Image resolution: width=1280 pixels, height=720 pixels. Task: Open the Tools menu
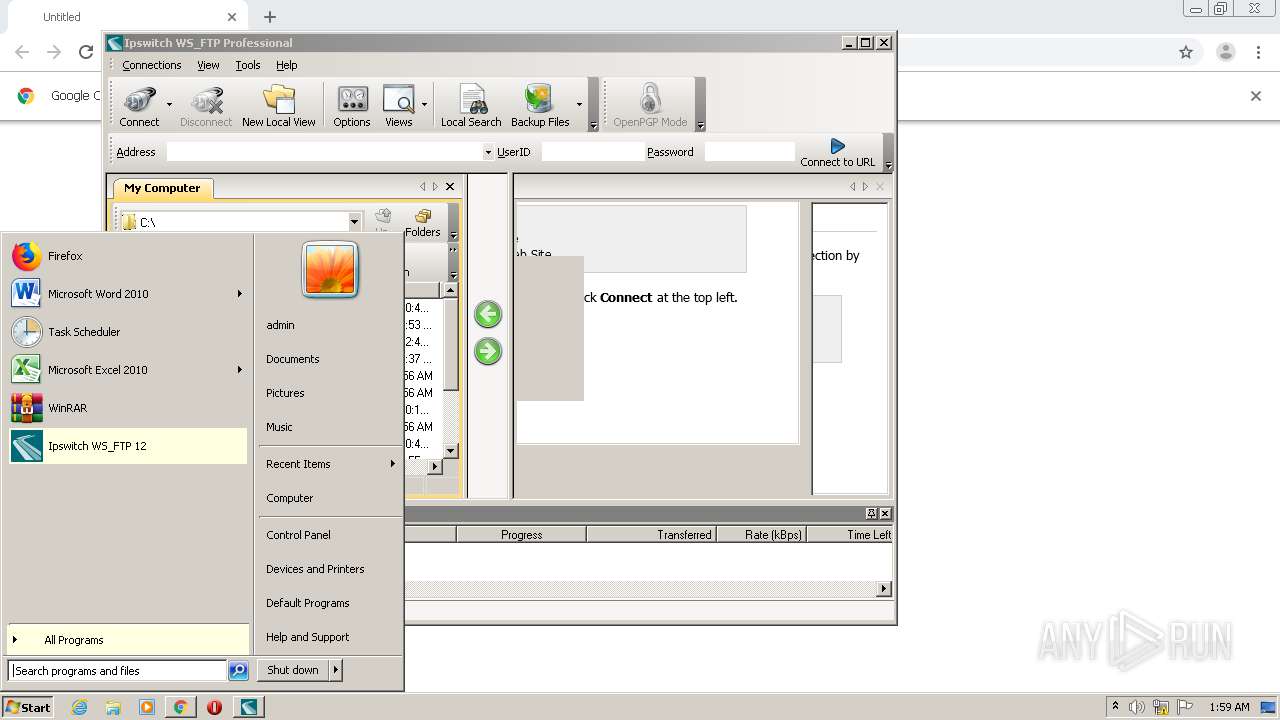pos(248,65)
